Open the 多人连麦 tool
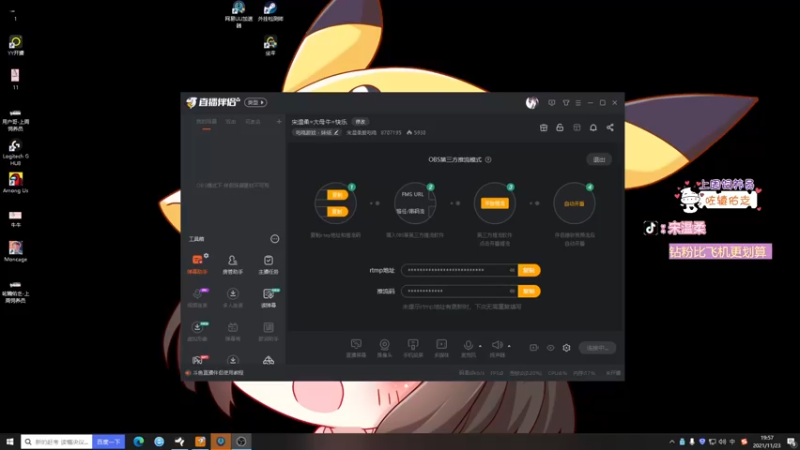This screenshot has height=450, width=800. 233,297
